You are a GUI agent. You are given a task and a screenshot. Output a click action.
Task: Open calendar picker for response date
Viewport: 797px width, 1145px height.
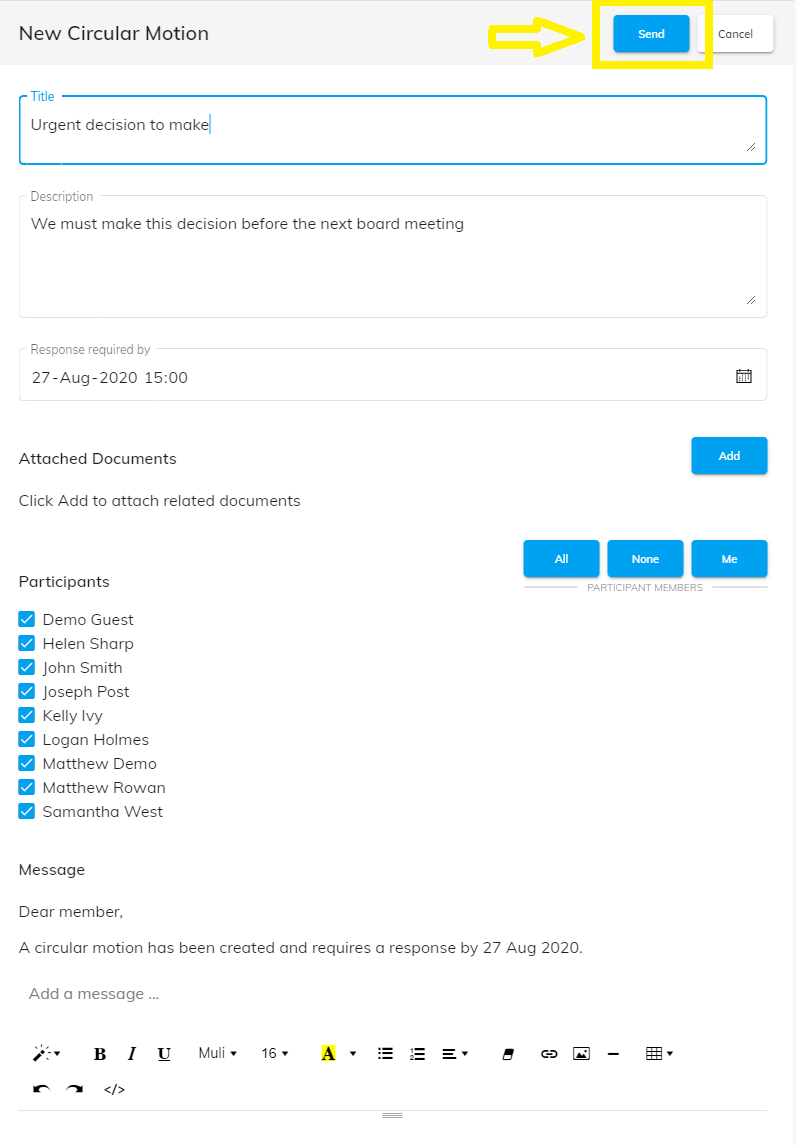(x=743, y=376)
